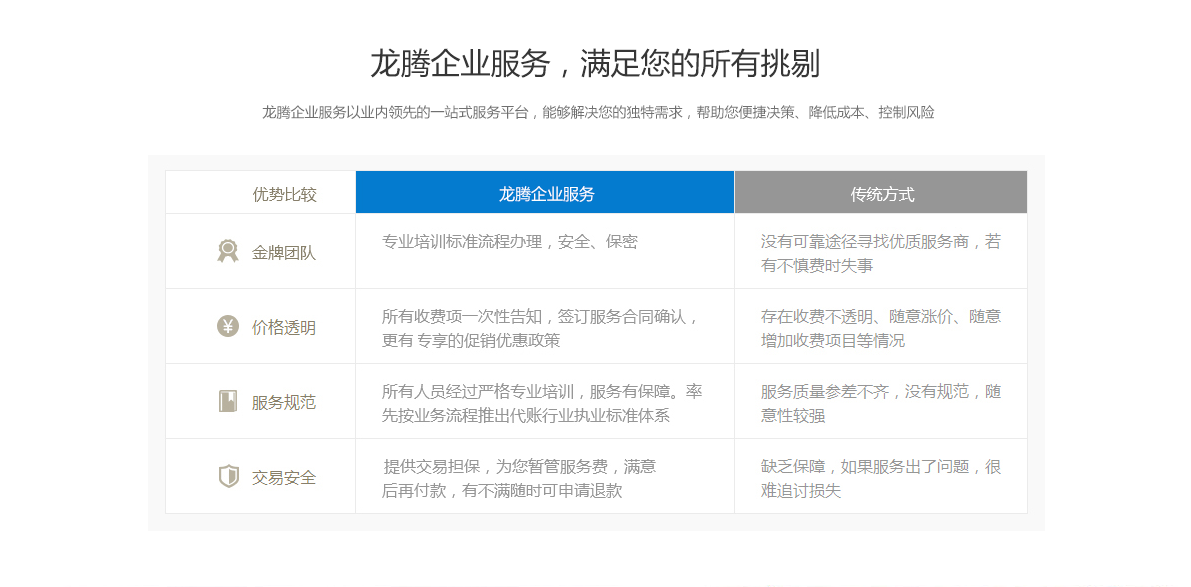Click the cell starting 服务质量参差不齐
This screenshot has height=587, width=1191.
(x=881, y=403)
